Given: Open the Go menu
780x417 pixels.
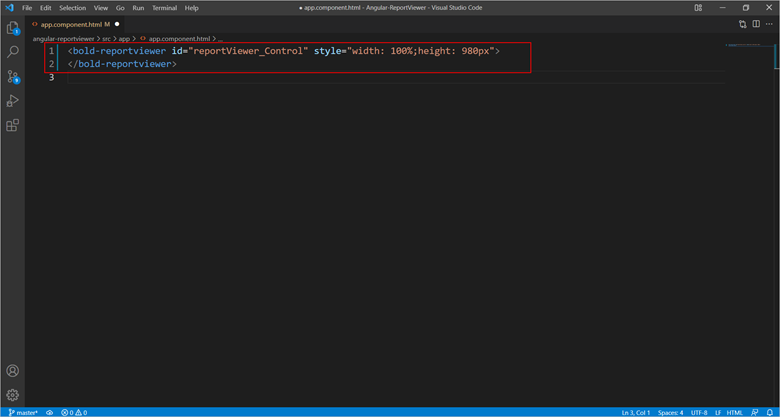Looking at the screenshot, I should 120,8.
